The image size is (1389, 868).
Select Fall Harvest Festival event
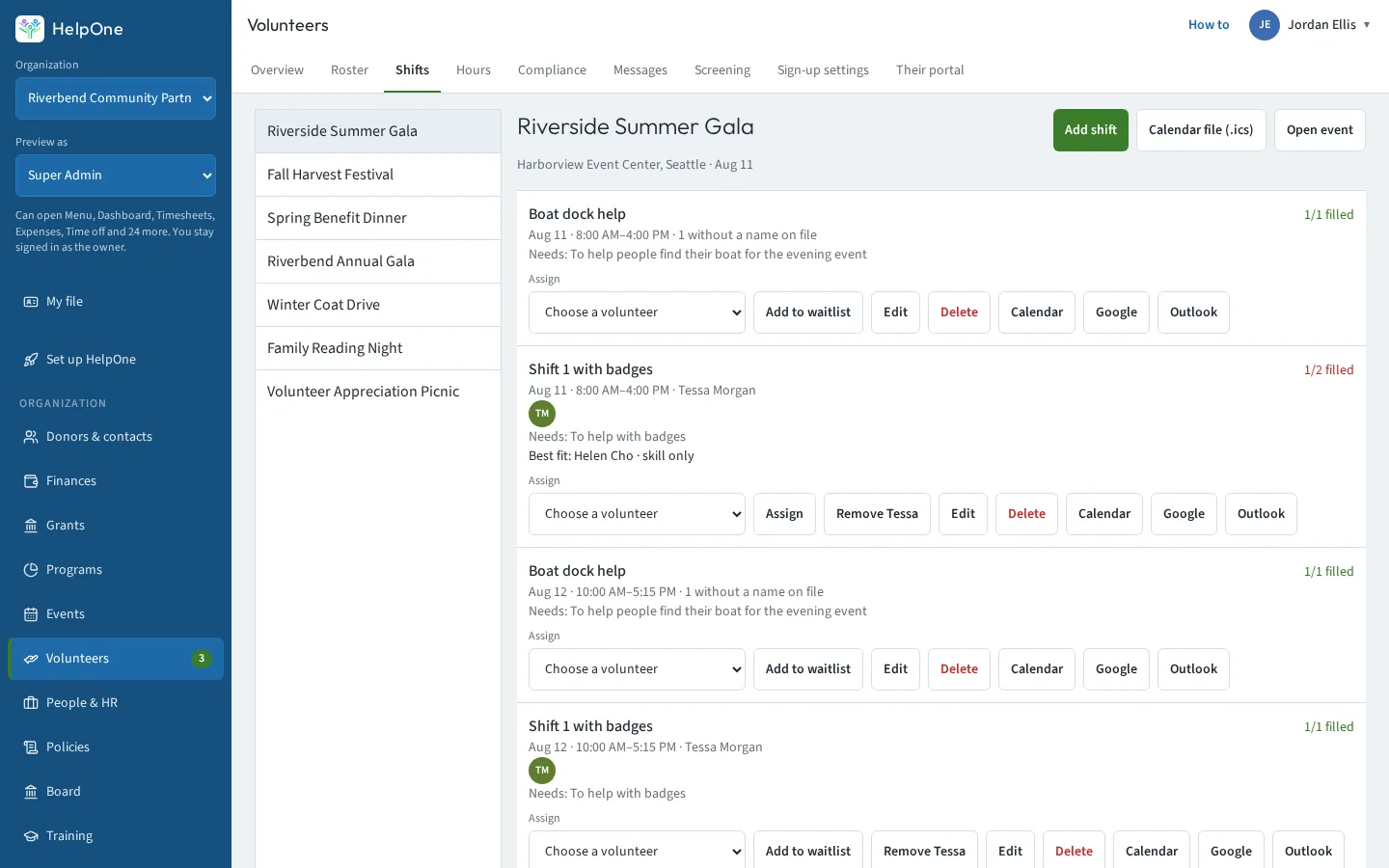click(378, 175)
